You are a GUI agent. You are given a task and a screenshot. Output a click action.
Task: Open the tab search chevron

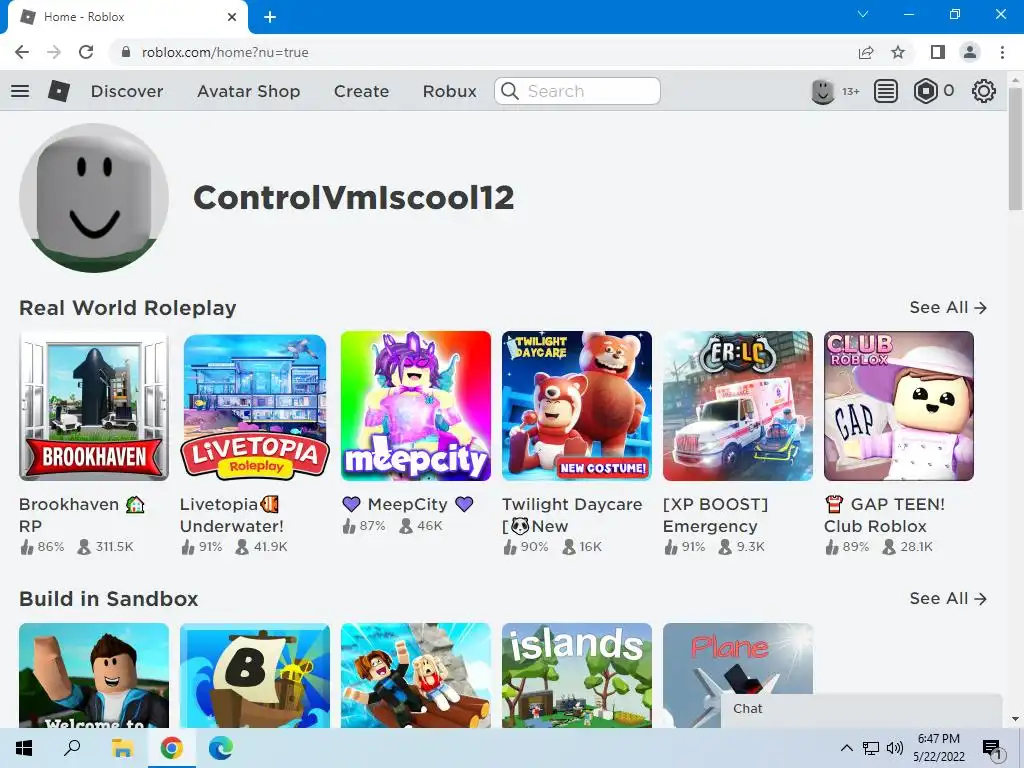tap(863, 14)
